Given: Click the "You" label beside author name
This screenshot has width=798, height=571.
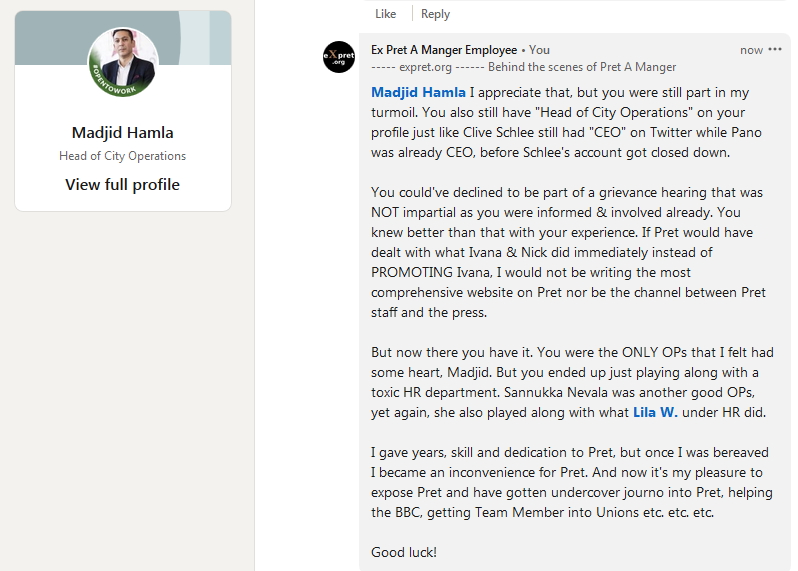Looking at the screenshot, I should 539,50.
